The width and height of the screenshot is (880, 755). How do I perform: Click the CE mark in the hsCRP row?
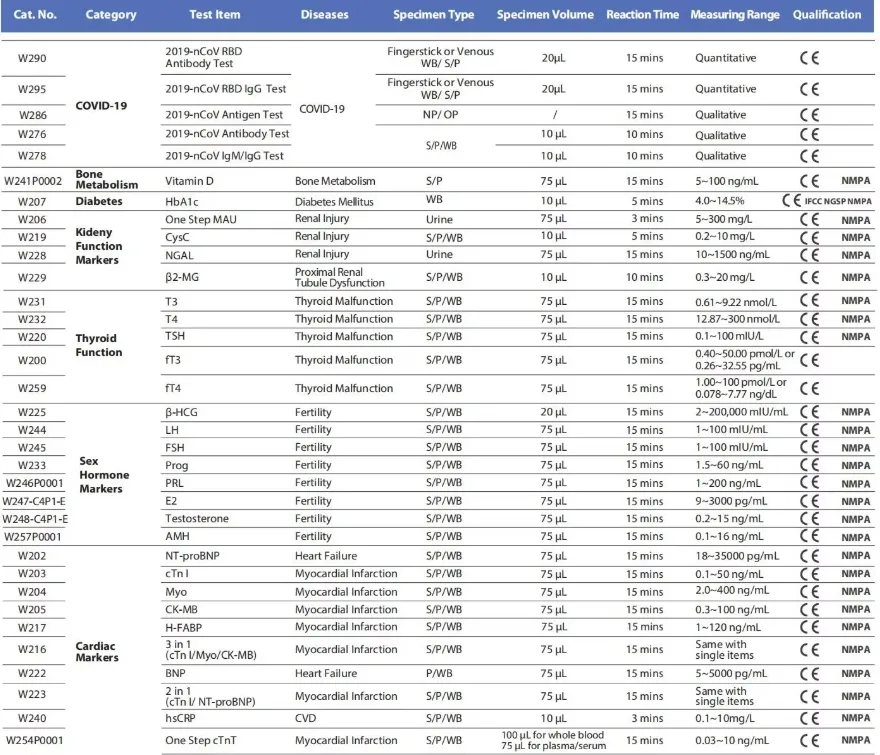pyautogui.click(x=810, y=718)
